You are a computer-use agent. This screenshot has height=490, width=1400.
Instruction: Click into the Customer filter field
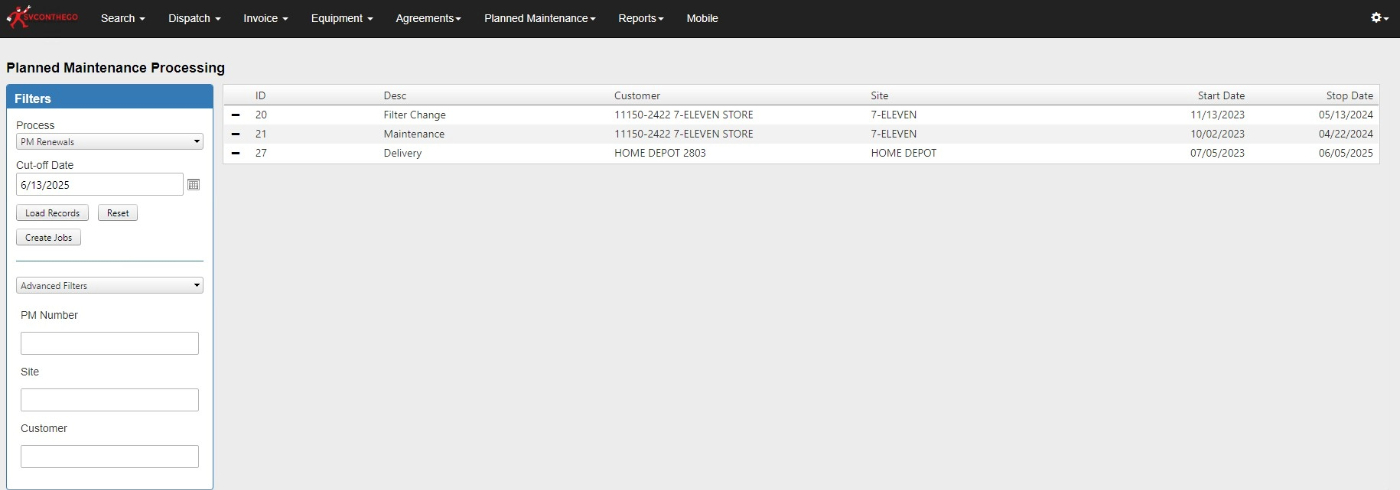[110, 457]
